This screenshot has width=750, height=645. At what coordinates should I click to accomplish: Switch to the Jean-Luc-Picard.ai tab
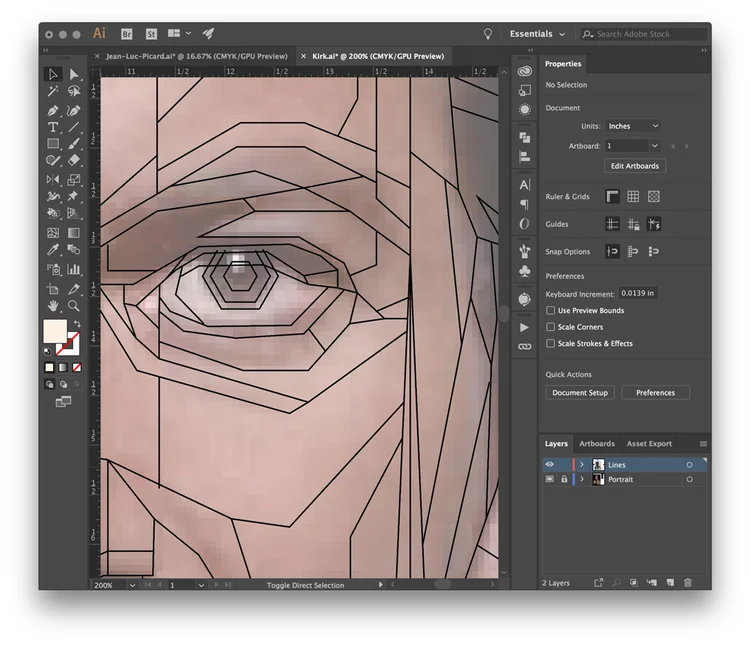click(x=197, y=56)
